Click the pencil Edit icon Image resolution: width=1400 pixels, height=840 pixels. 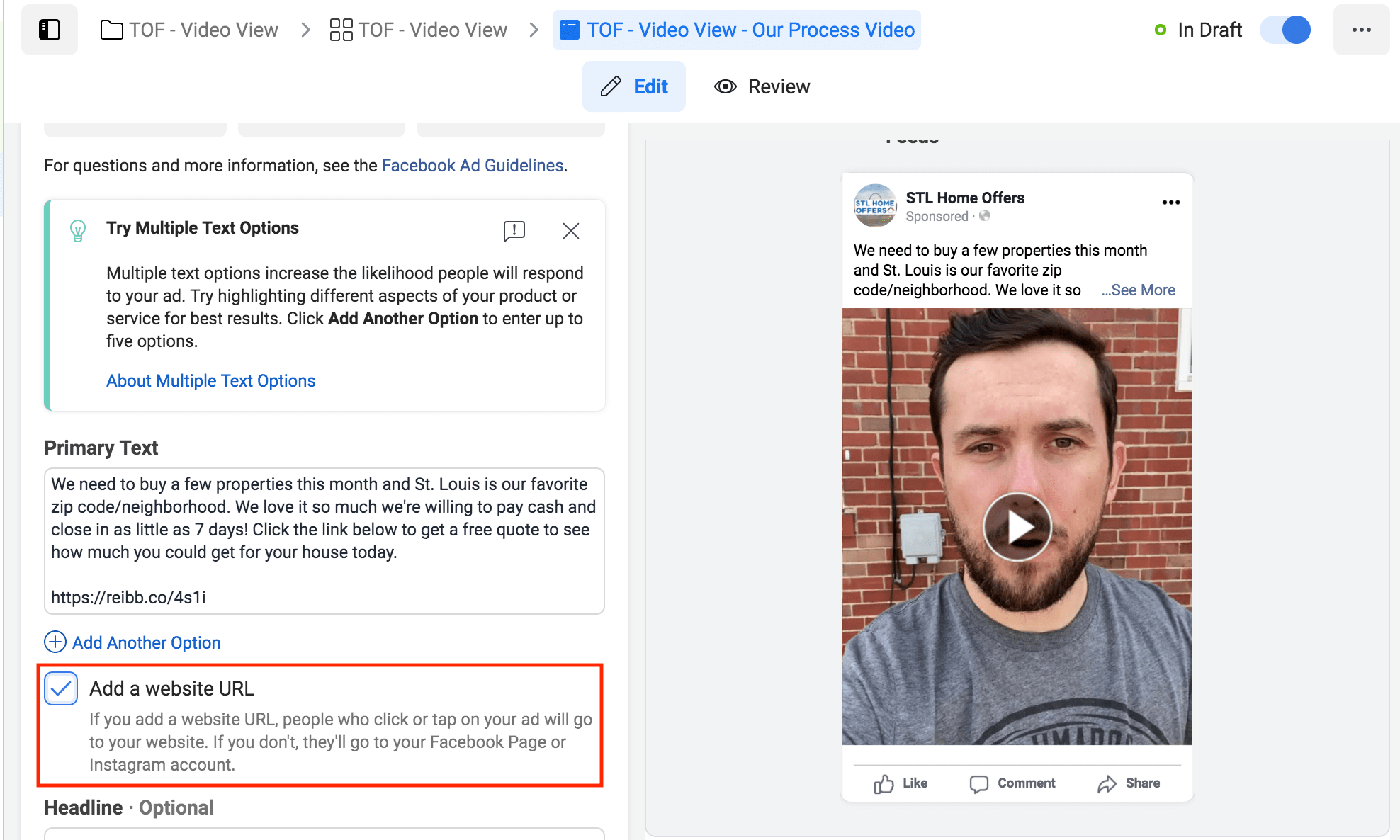pos(610,86)
